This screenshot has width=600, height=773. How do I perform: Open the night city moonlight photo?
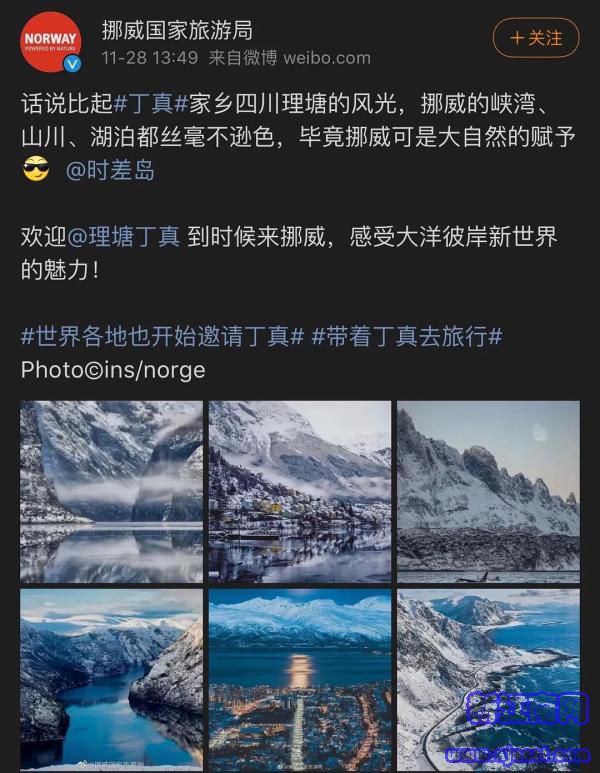[300, 680]
